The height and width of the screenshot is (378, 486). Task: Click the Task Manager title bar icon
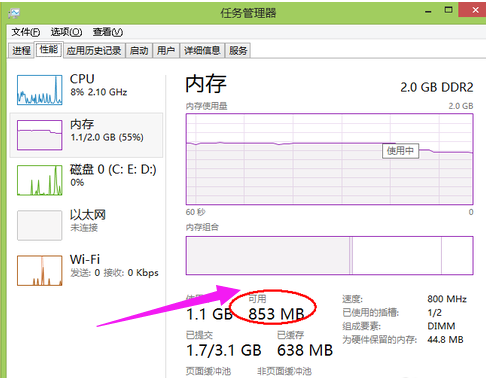[x=14, y=13]
